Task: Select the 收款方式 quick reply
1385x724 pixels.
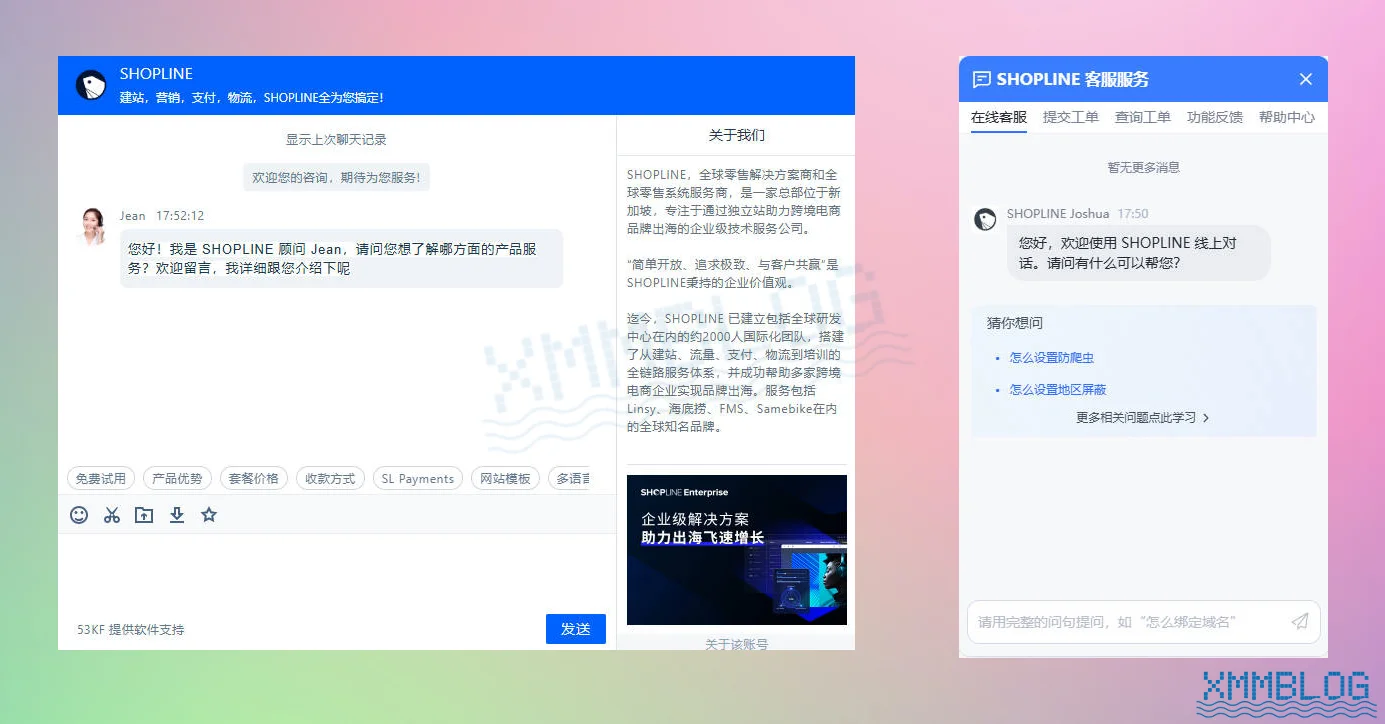Action: point(330,479)
